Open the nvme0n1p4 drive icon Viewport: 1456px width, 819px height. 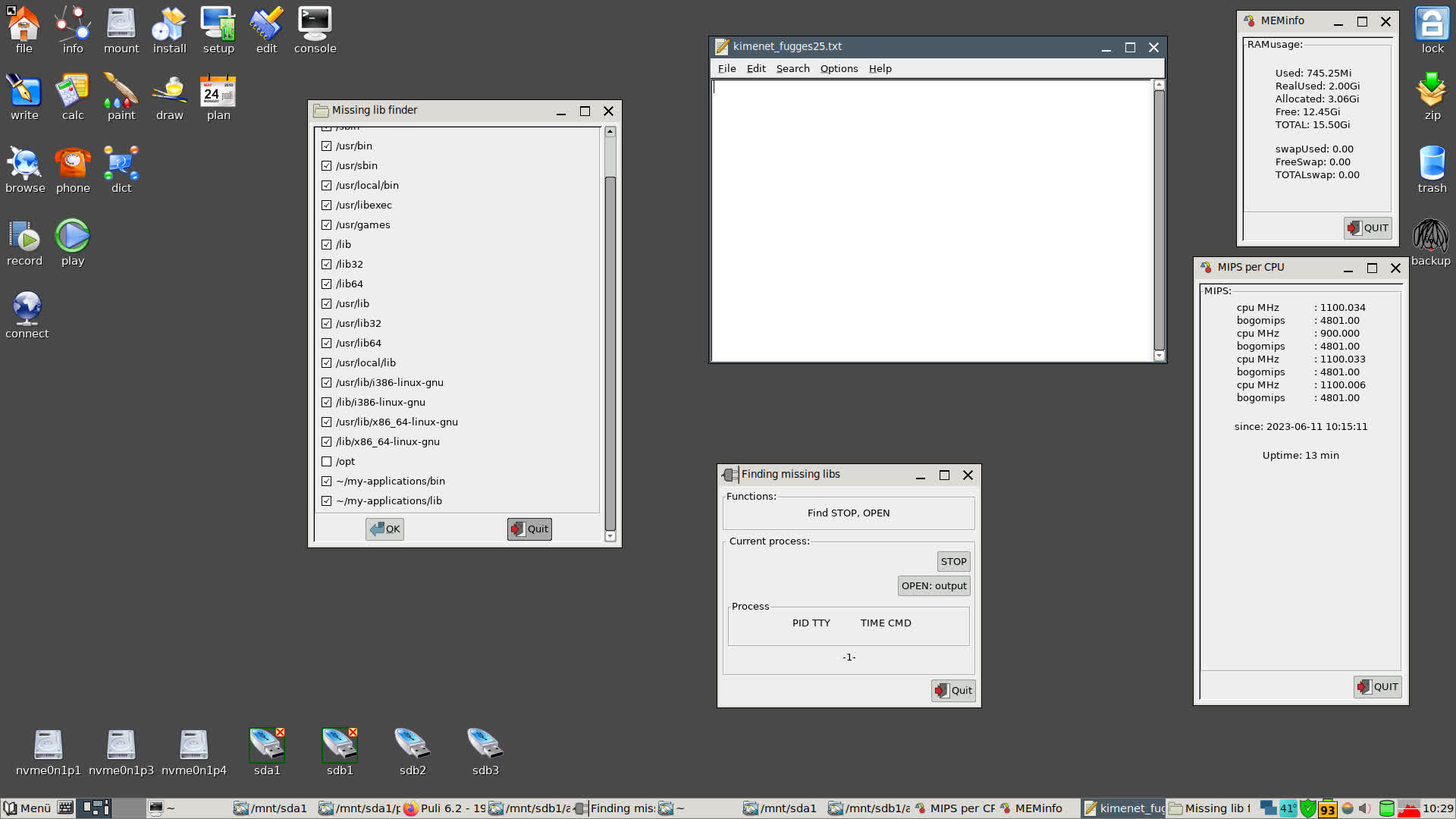point(194,752)
